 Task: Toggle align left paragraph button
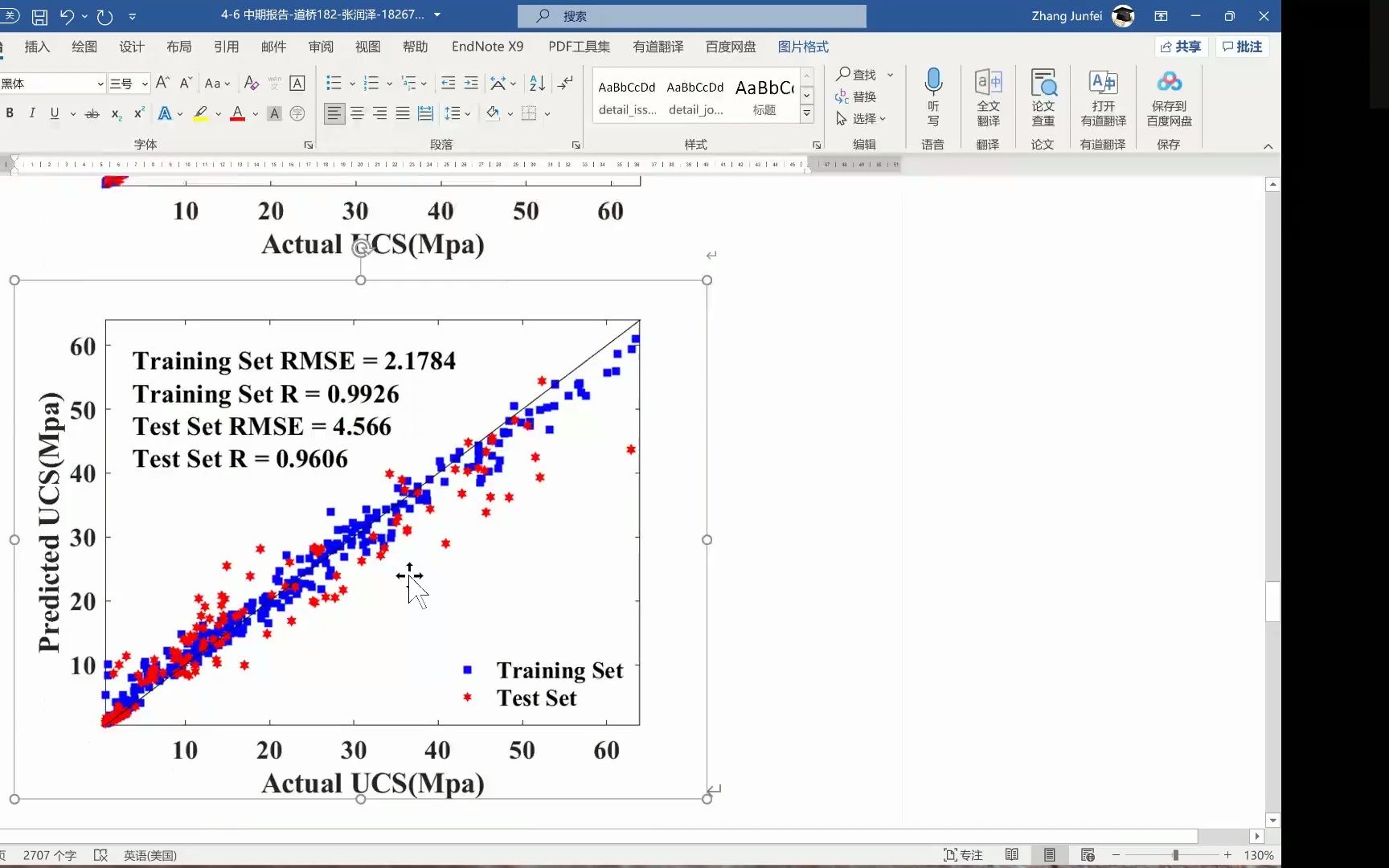(x=334, y=113)
